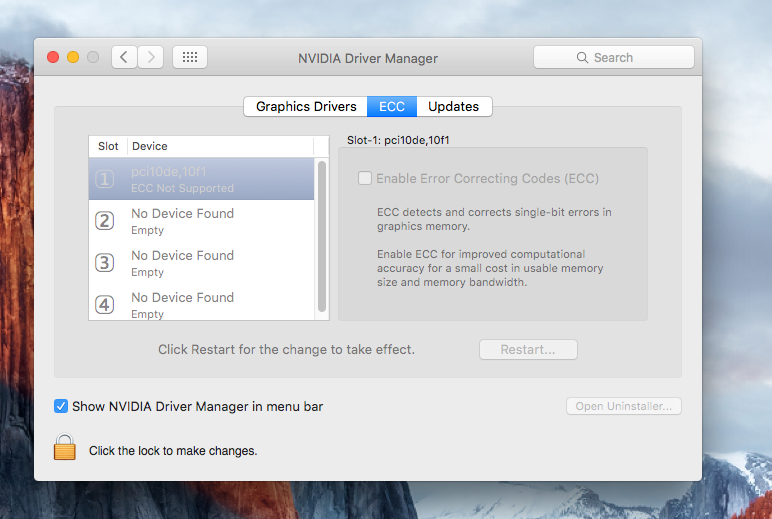Click the Open Uninstaller... button
Image resolution: width=772 pixels, height=519 pixels.
pyautogui.click(x=624, y=406)
